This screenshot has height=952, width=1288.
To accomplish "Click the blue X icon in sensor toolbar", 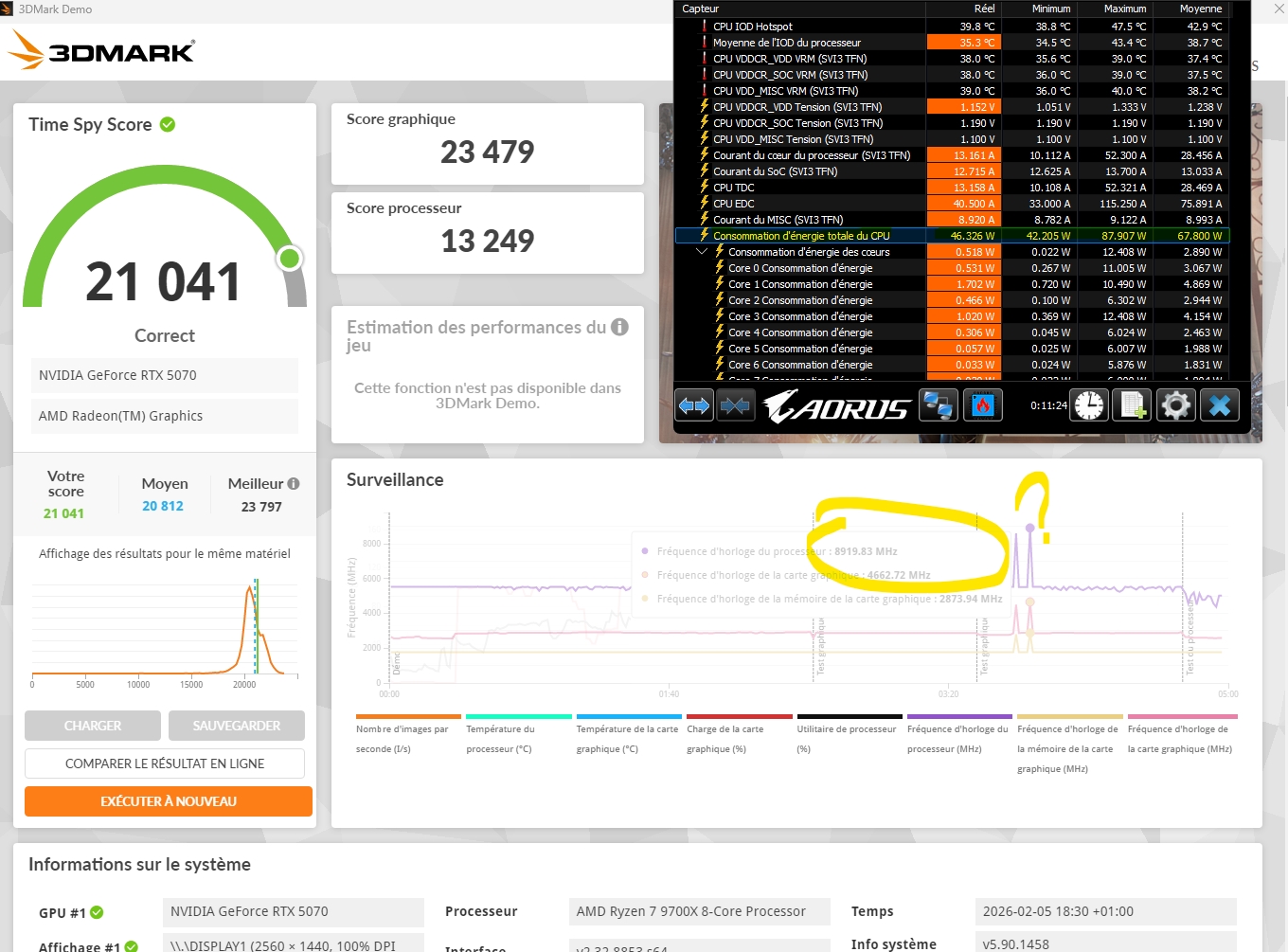I will 1220,406.
